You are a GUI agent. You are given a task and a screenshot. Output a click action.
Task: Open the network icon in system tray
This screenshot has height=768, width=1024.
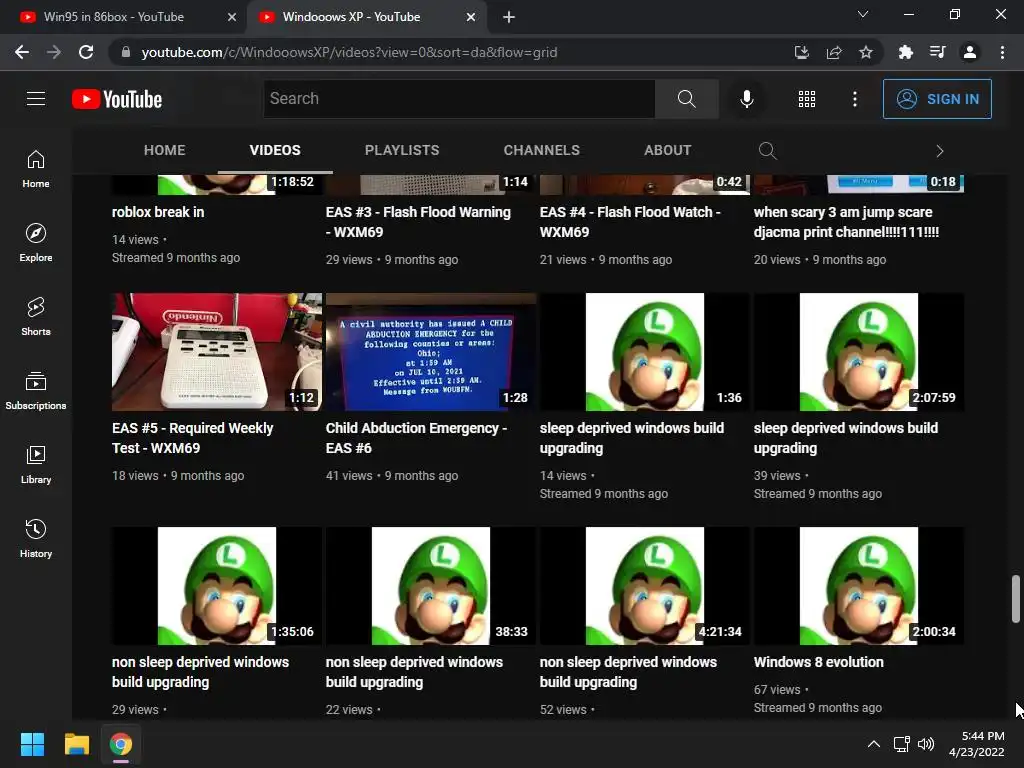[902, 744]
